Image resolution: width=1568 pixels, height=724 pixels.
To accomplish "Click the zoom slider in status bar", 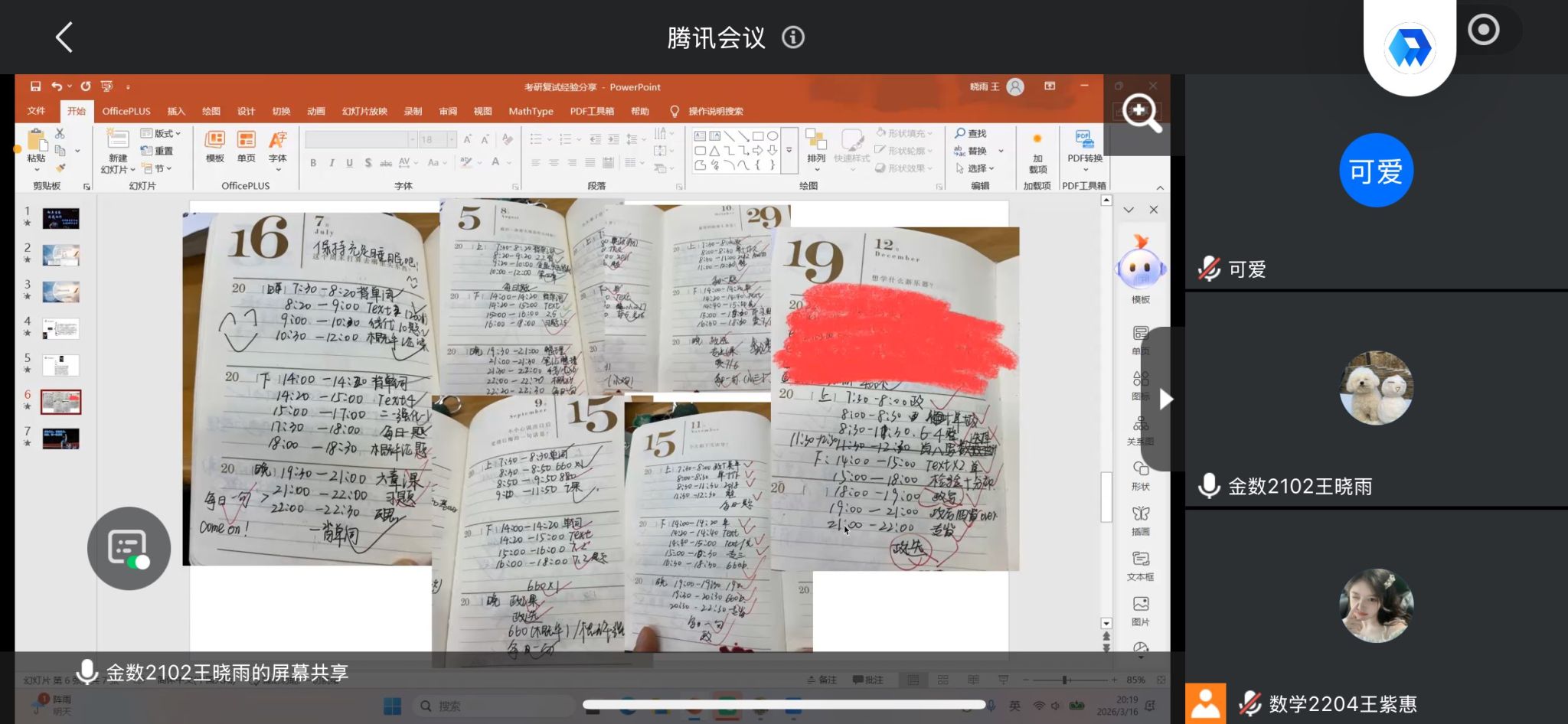I will click(x=1065, y=680).
